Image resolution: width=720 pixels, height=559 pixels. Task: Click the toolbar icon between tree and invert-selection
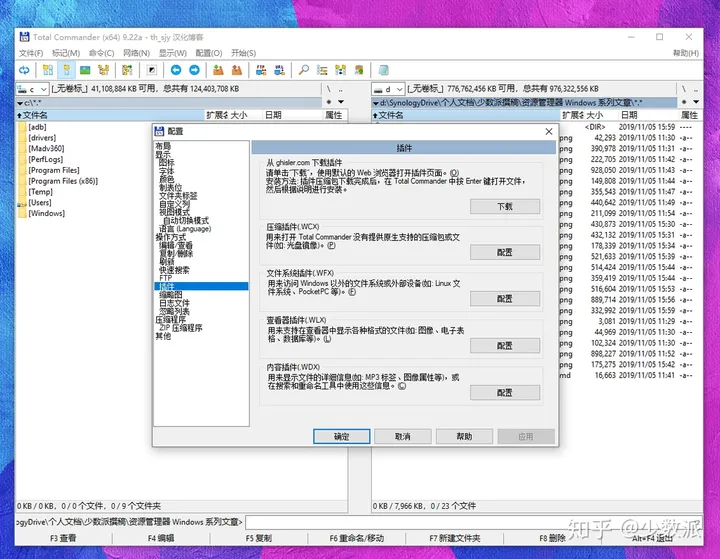[127, 70]
